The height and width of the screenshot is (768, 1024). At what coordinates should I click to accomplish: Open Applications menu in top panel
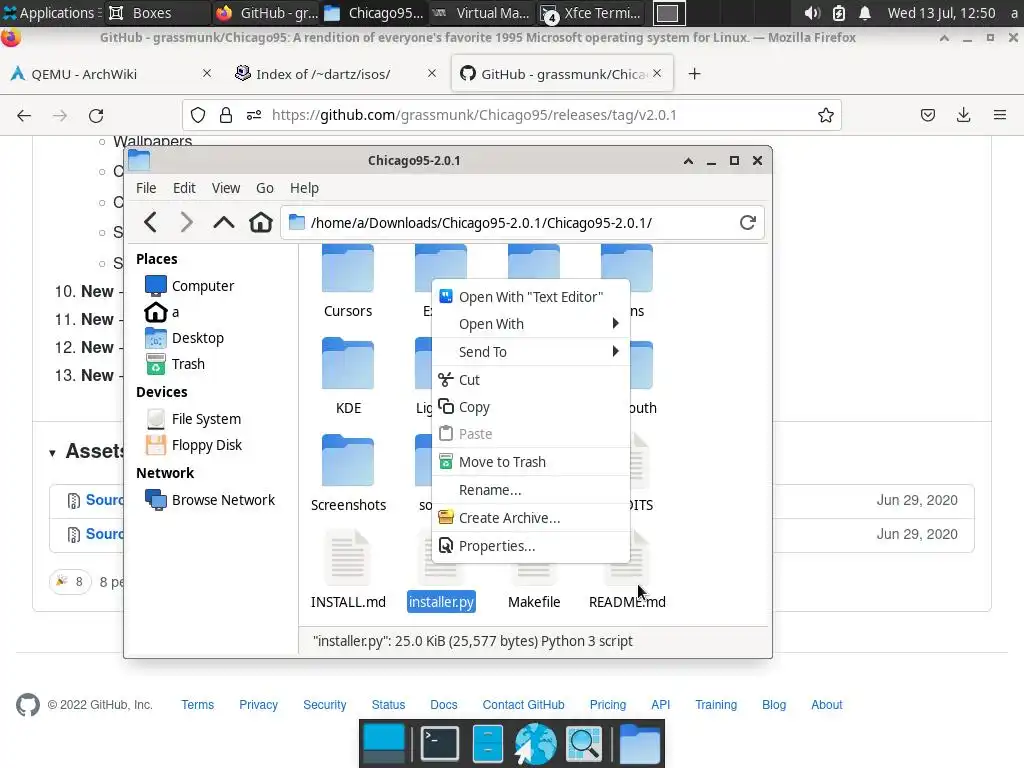coord(50,12)
